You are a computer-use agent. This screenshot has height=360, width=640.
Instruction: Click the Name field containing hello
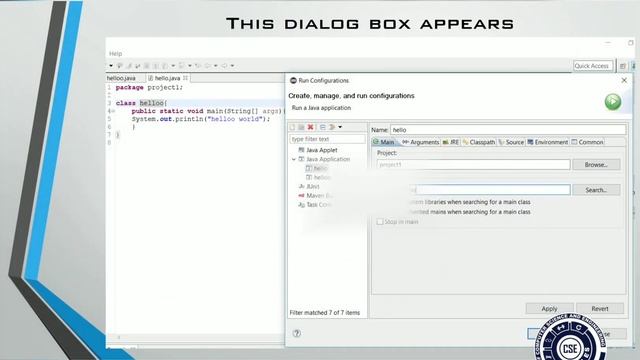[508, 130]
